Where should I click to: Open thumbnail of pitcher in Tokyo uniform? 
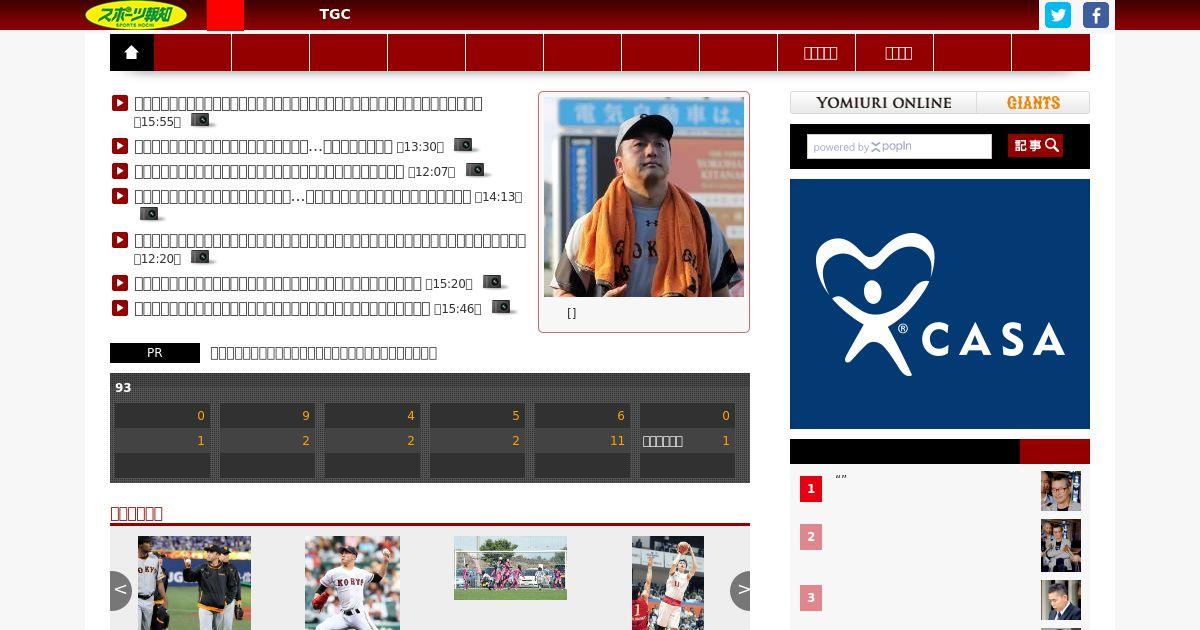pyautogui.click(x=352, y=583)
